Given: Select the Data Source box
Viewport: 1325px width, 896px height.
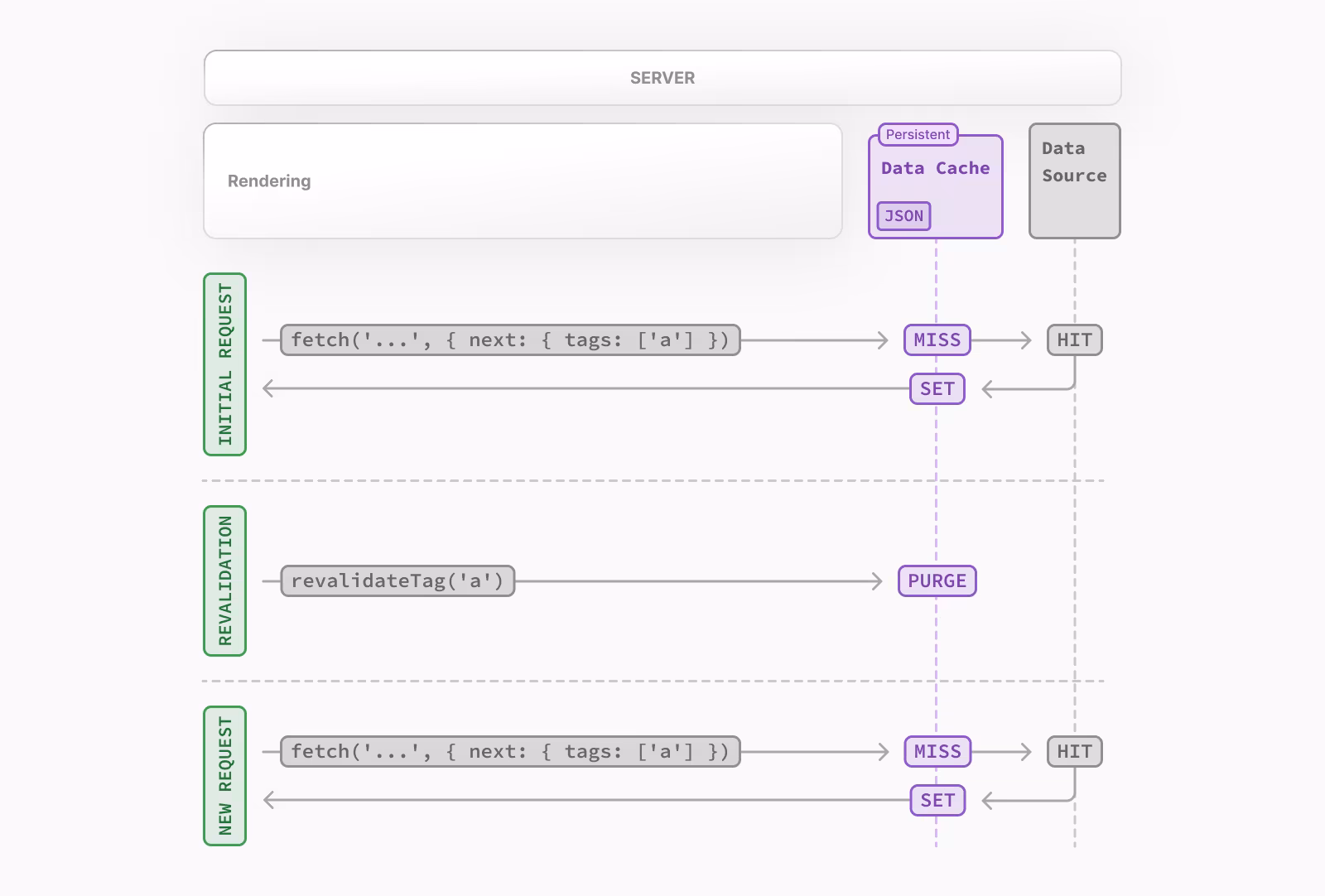Looking at the screenshot, I should 1074,180.
